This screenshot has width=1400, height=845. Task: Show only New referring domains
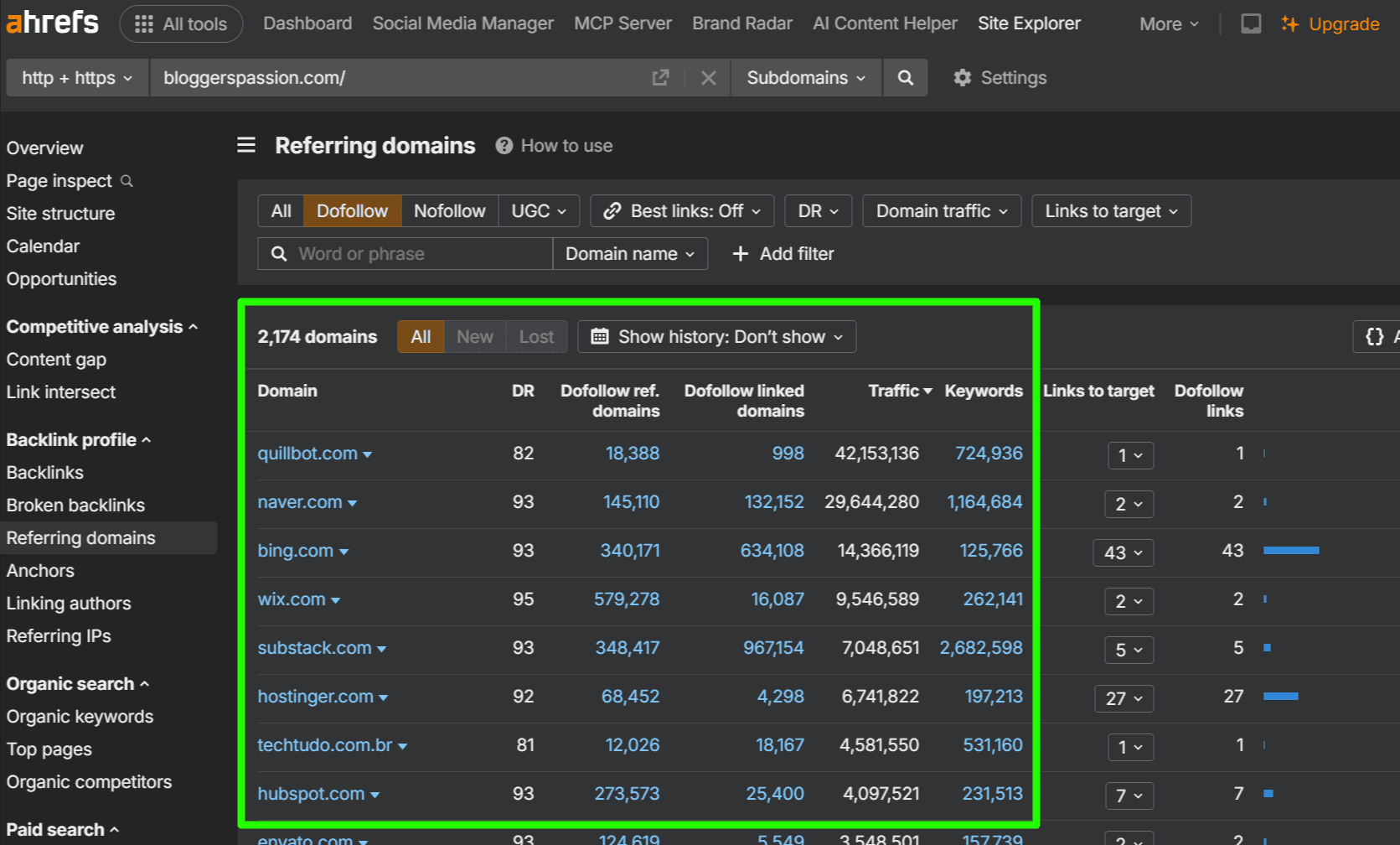point(474,336)
